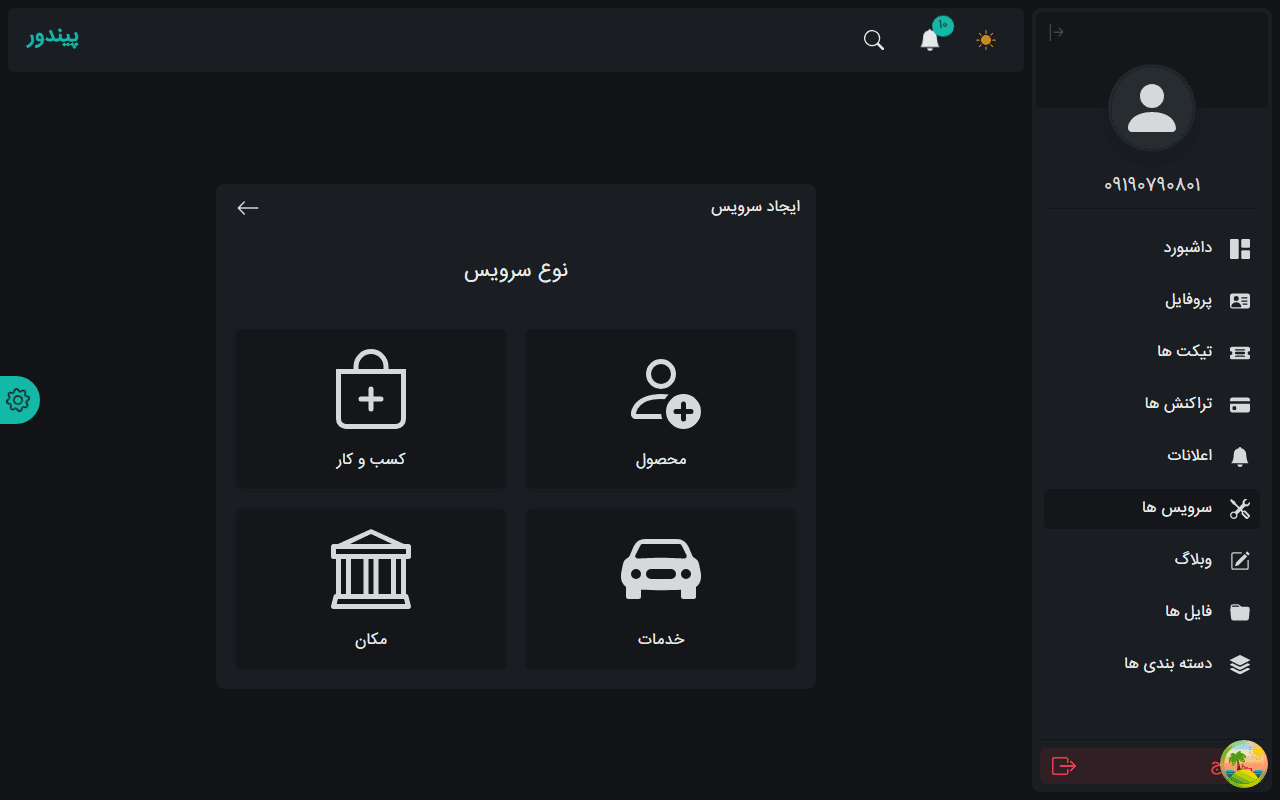
Task: Open the دسته بندی ها menu item
Action: pos(1152,664)
